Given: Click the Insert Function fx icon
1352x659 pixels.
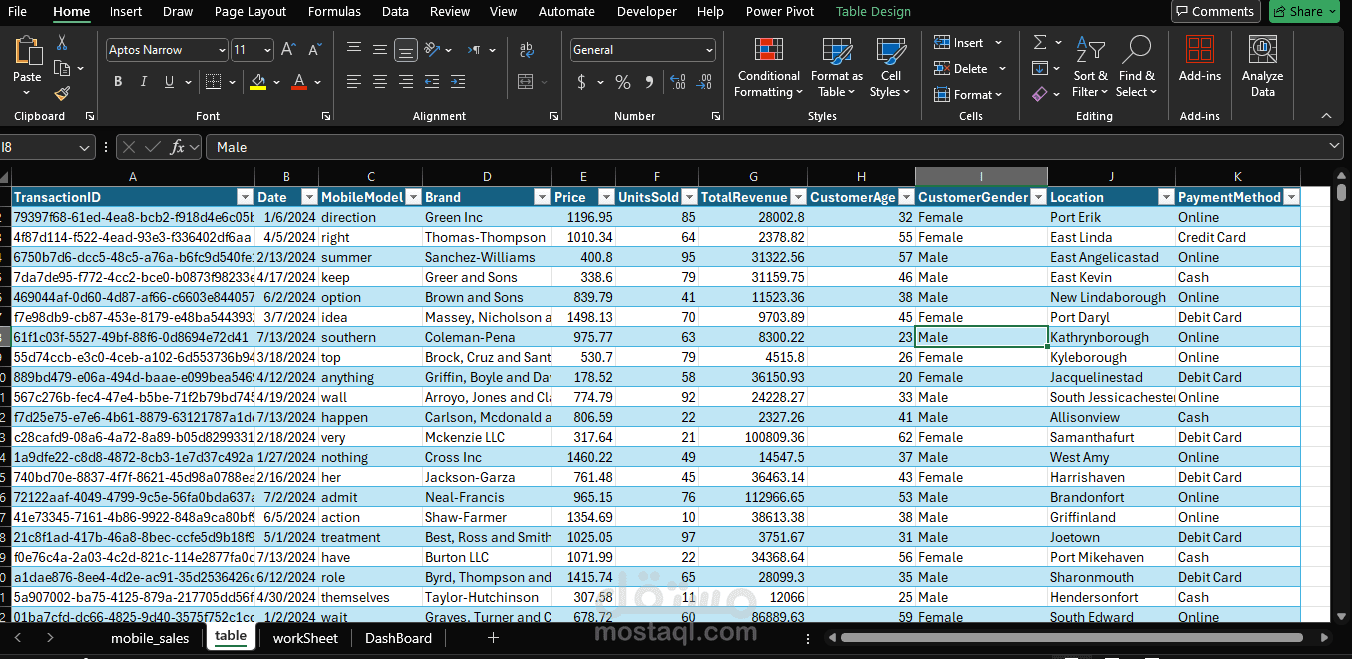Looking at the screenshot, I should pyautogui.click(x=178, y=147).
